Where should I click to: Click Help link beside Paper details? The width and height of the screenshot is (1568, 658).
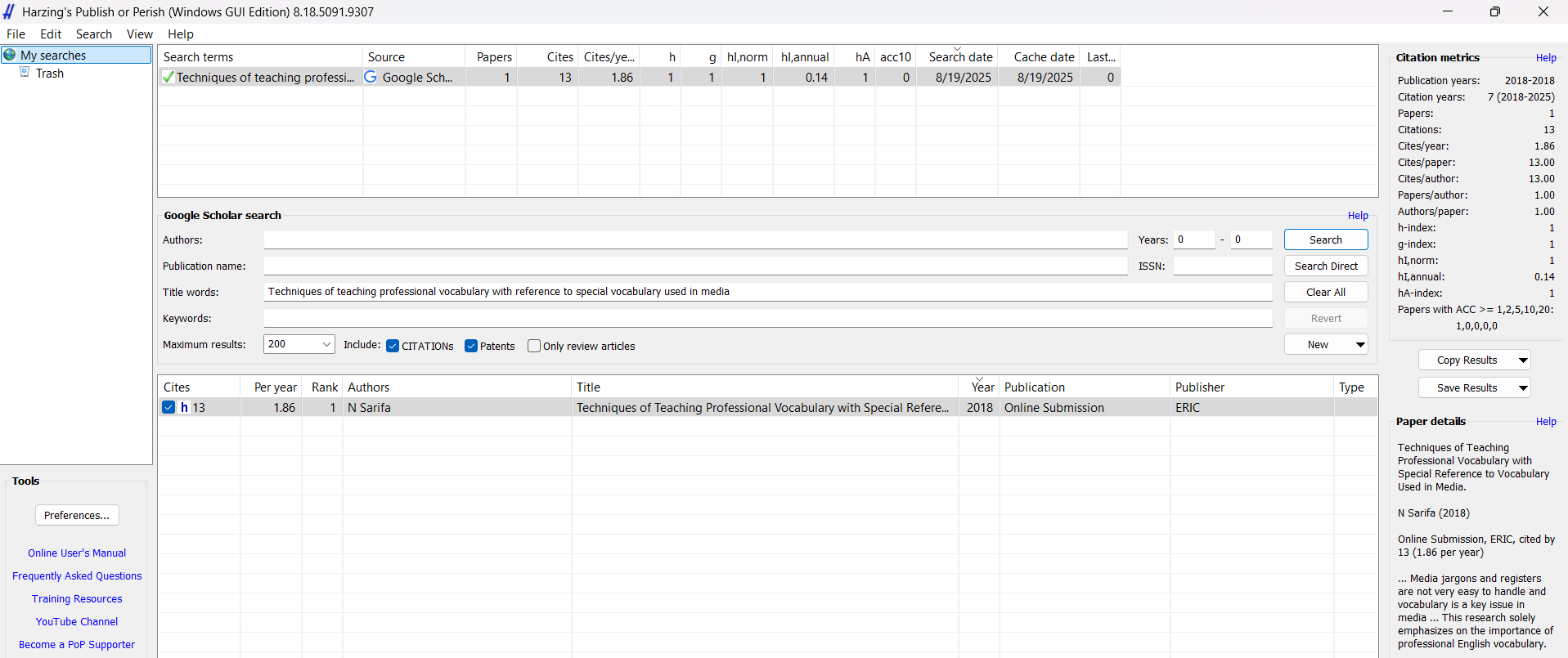click(x=1546, y=422)
